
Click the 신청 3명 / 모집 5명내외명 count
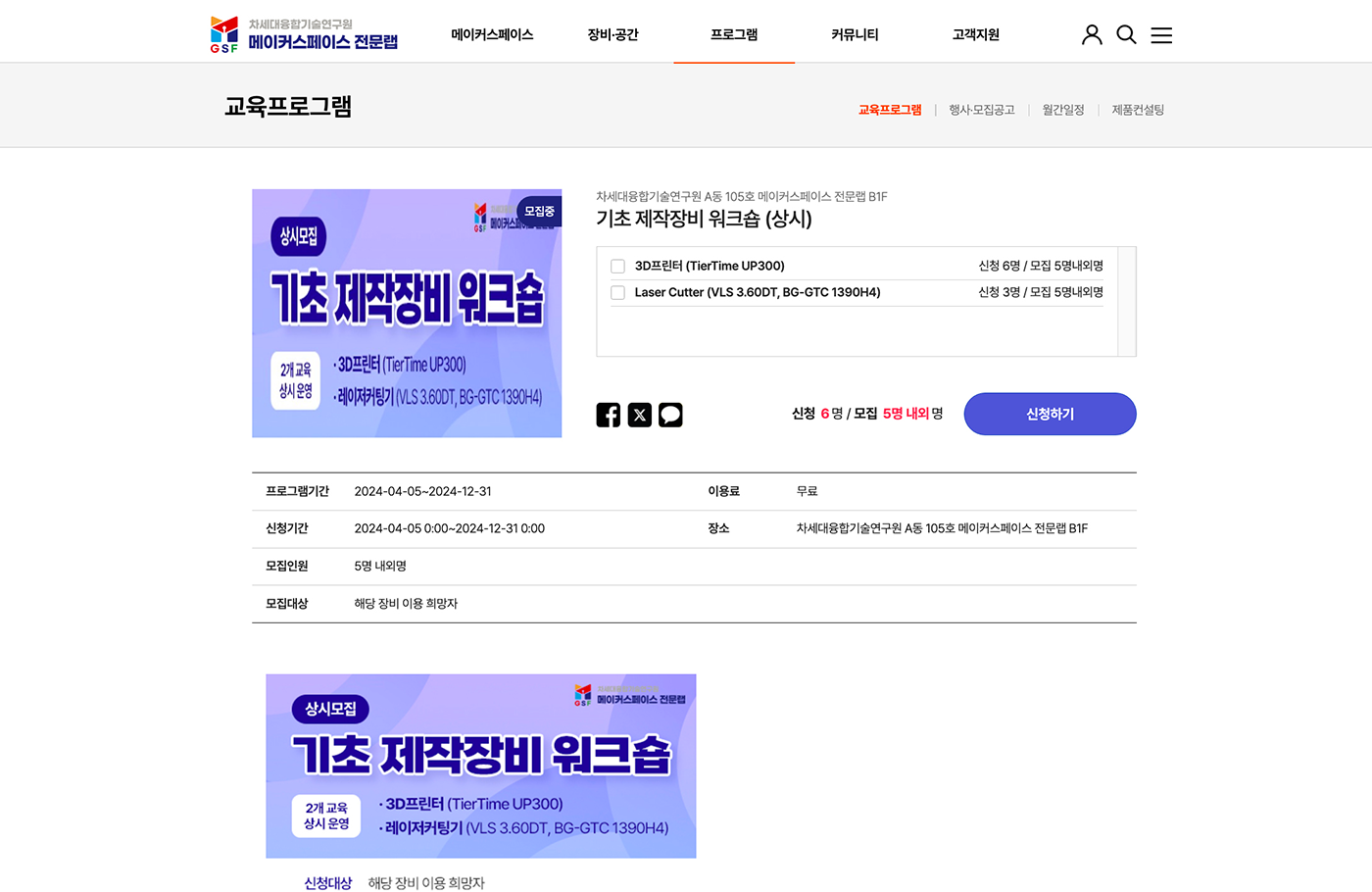click(1041, 292)
